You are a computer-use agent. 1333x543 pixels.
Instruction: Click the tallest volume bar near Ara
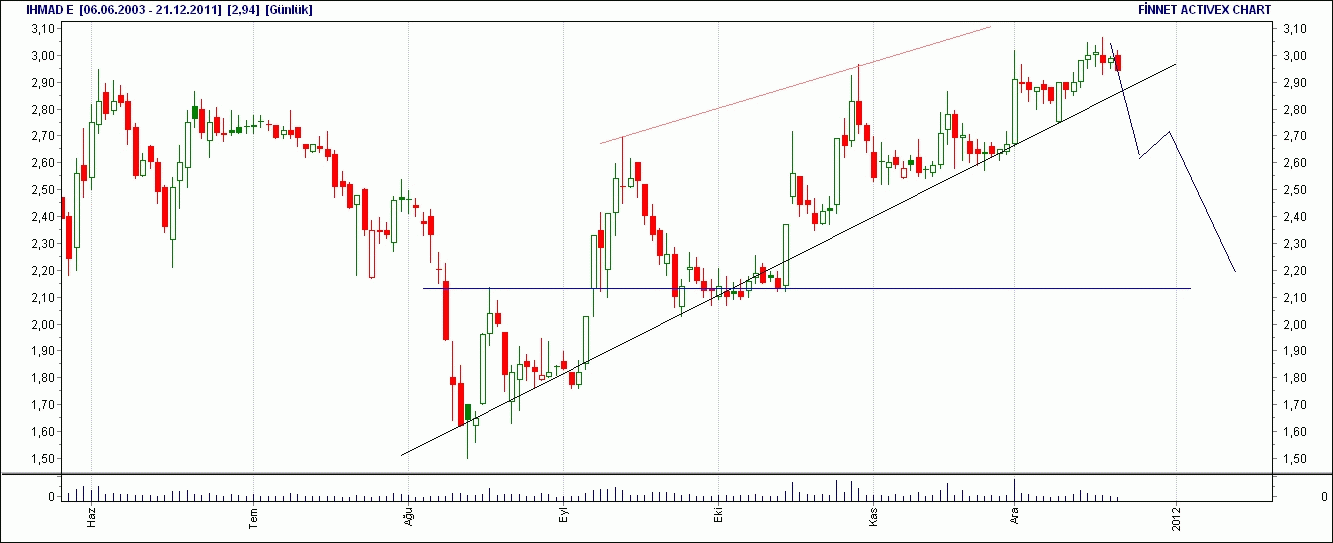1014,489
